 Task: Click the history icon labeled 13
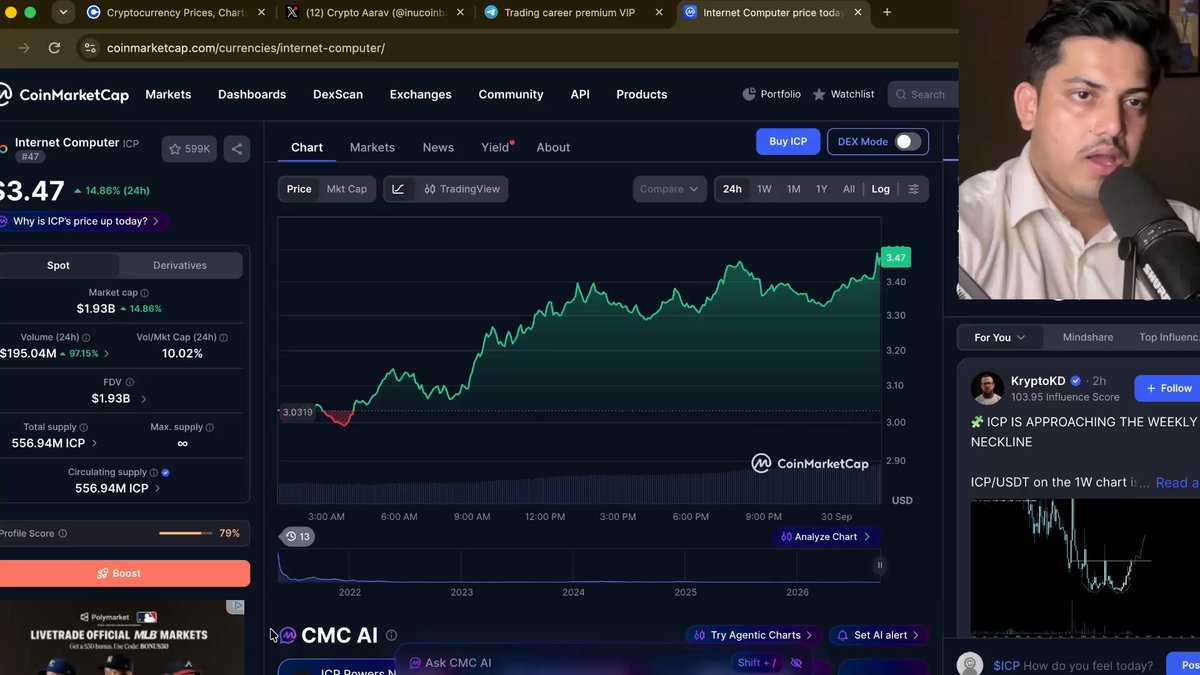click(x=298, y=537)
